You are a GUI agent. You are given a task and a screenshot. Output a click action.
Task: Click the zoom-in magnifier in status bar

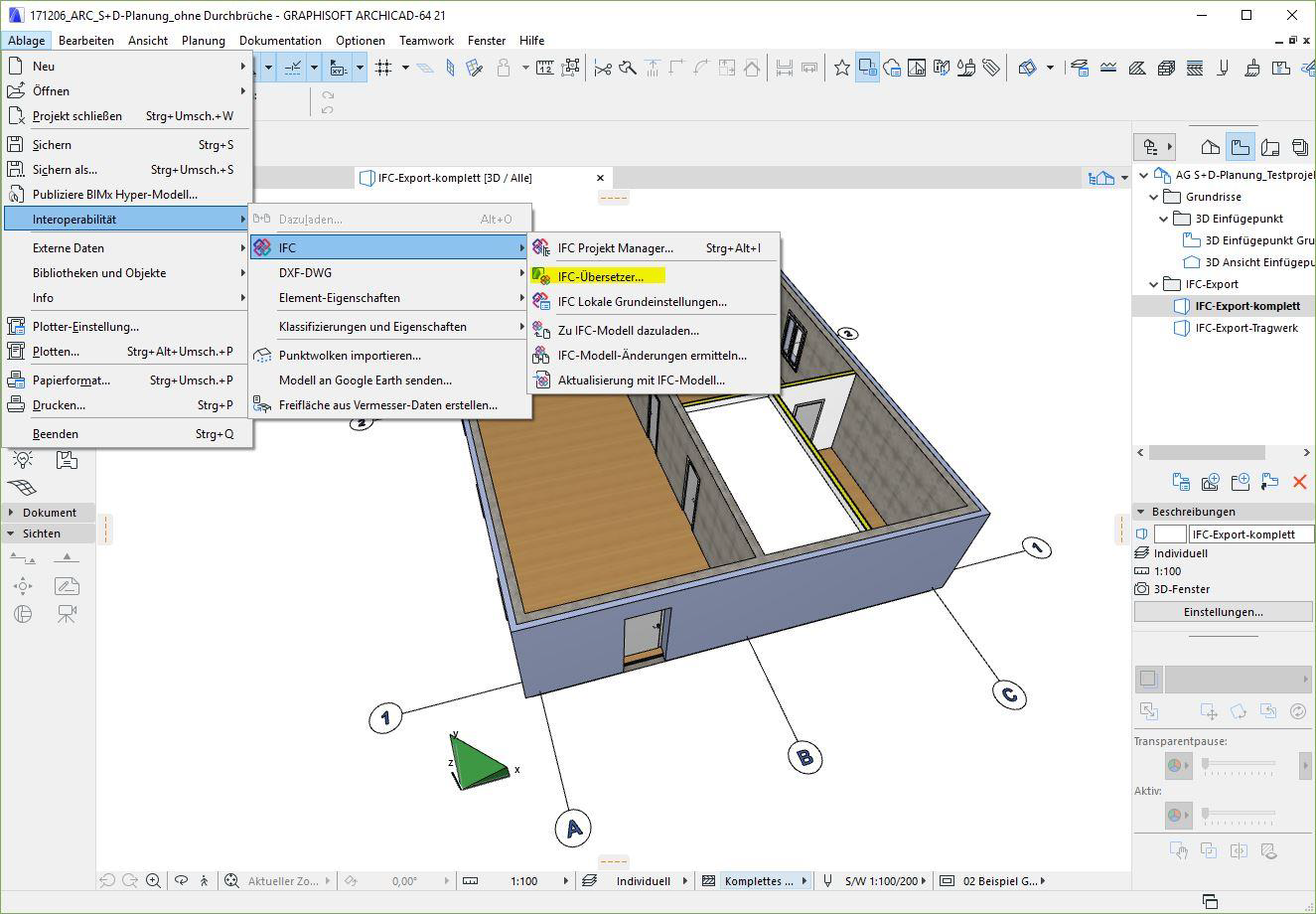(x=154, y=880)
